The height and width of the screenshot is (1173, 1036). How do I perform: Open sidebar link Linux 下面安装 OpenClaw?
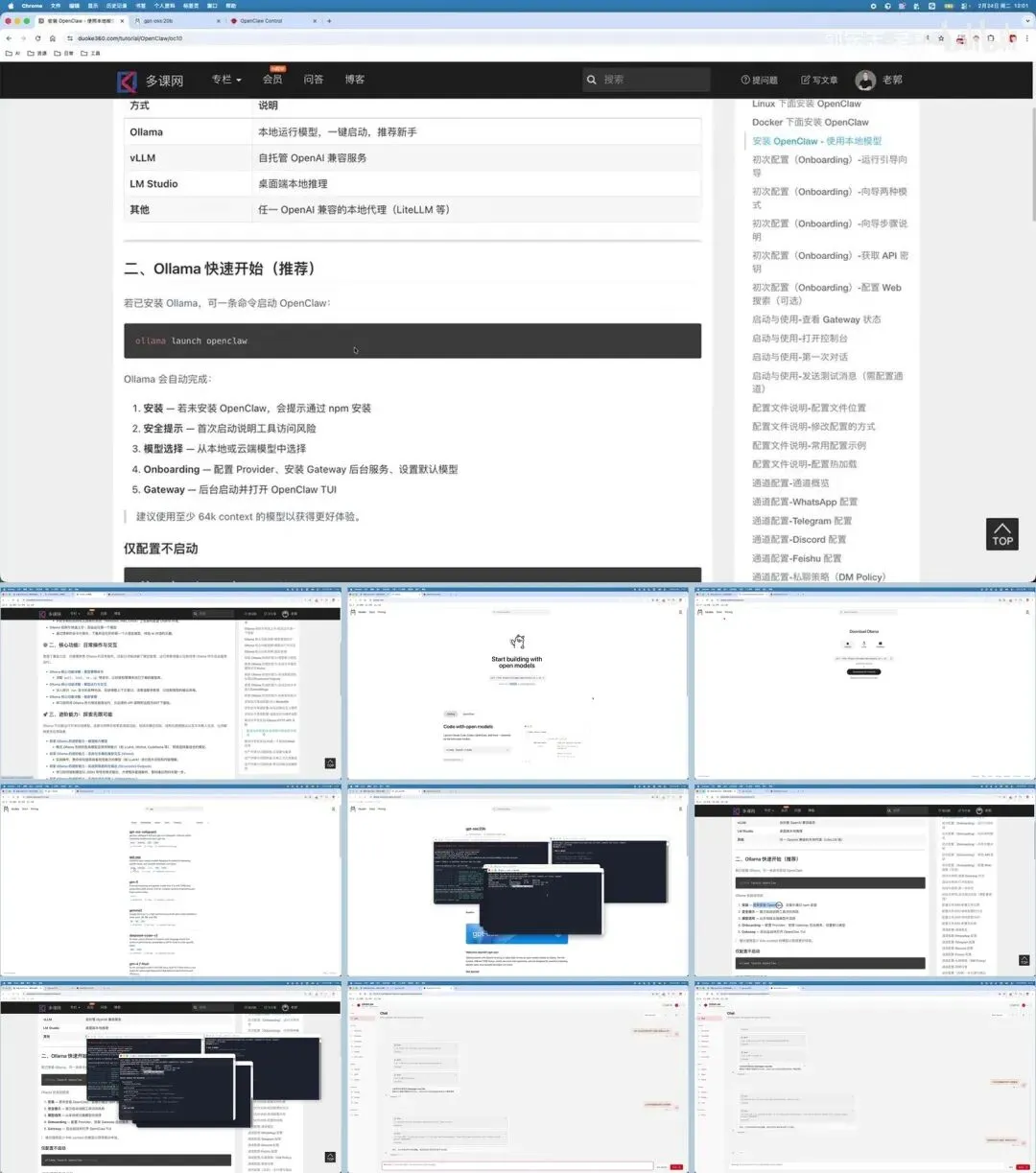point(806,104)
